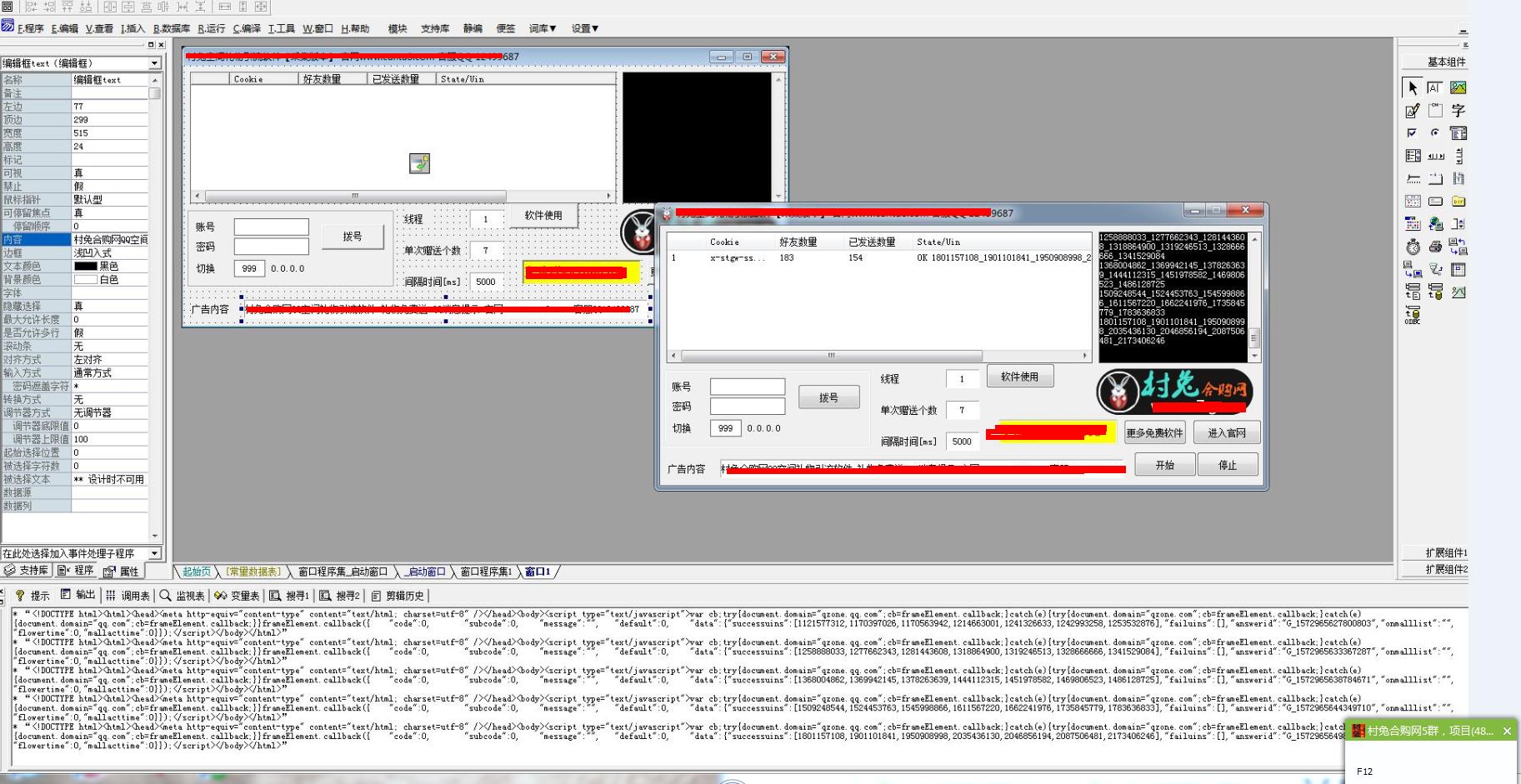
Task: Select the non-visual component placed in design list
Action: click(x=419, y=163)
